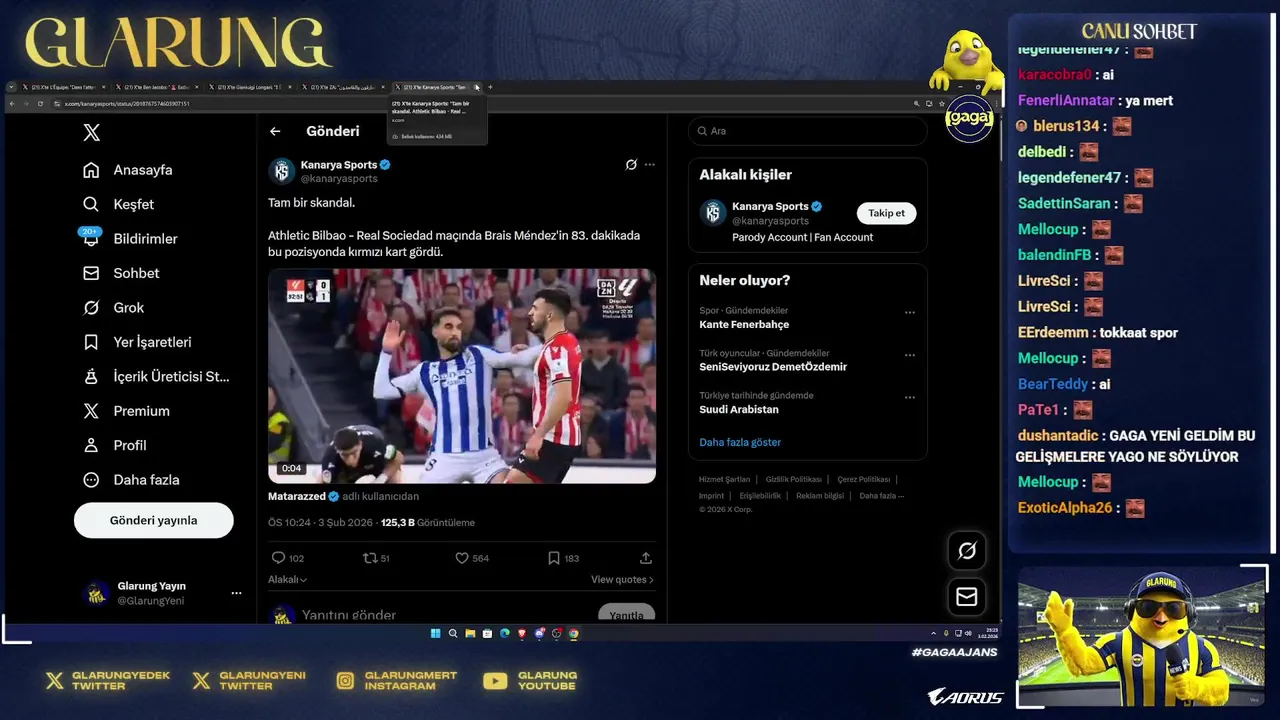Open Suudi Arabistan trend

click(x=739, y=410)
